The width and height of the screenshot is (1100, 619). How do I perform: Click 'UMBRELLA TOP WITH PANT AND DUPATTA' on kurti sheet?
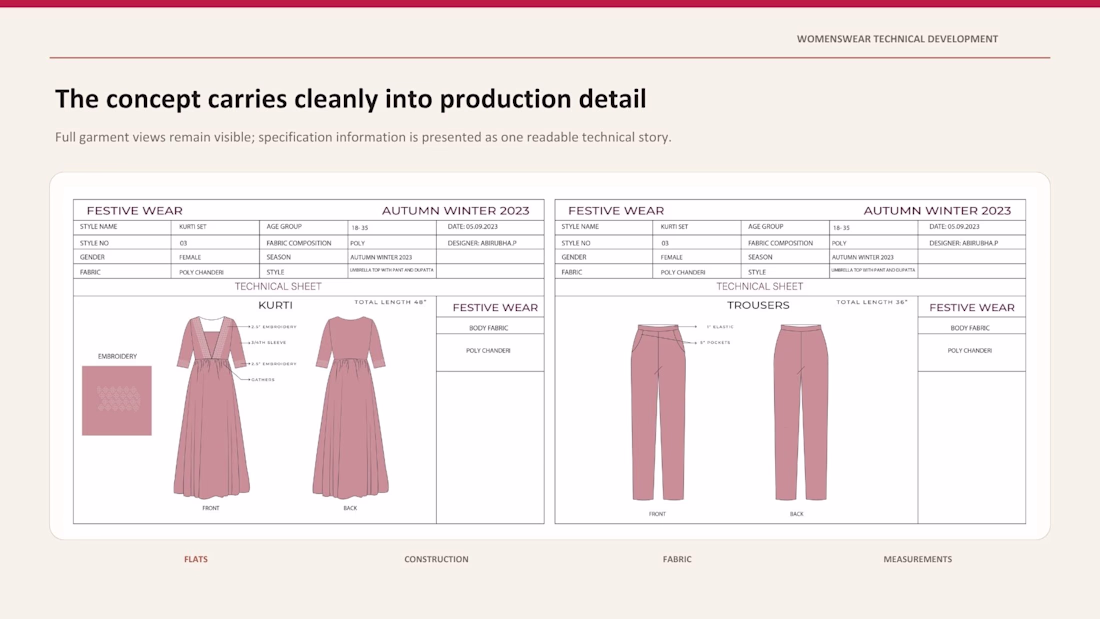[x=391, y=270]
